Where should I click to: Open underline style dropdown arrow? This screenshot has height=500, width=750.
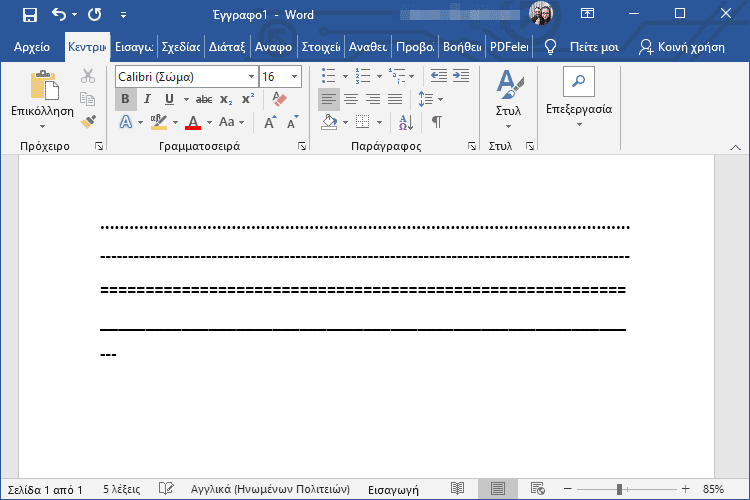[186, 100]
